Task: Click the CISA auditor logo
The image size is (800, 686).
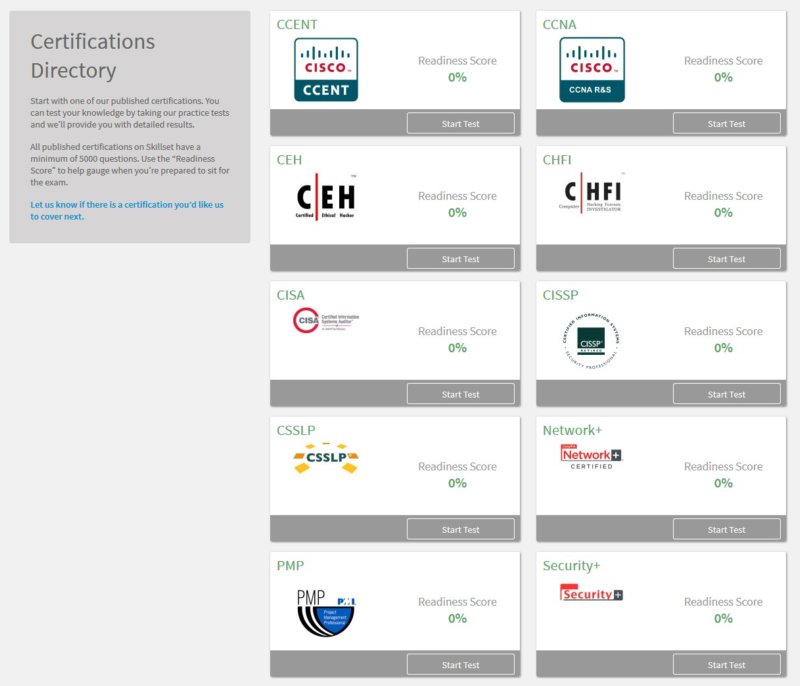Action: tap(326, 320)
